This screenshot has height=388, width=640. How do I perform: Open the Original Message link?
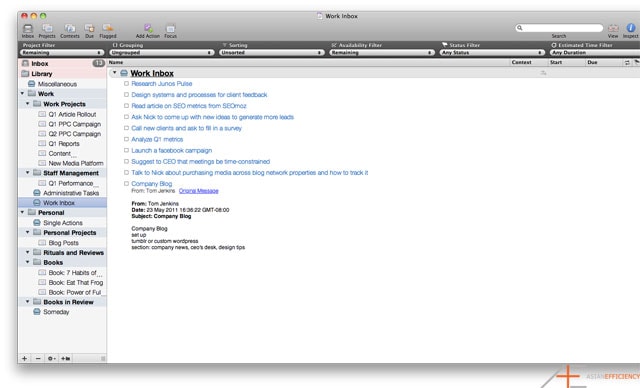click(199, 191)
